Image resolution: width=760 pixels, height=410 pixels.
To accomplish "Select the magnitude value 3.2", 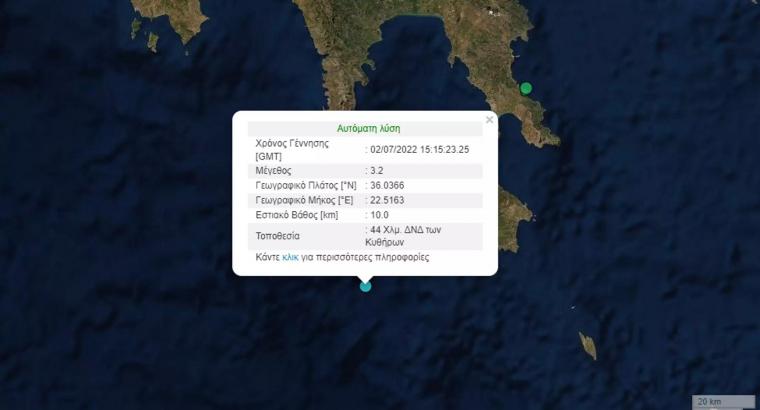I will (377, 171).
